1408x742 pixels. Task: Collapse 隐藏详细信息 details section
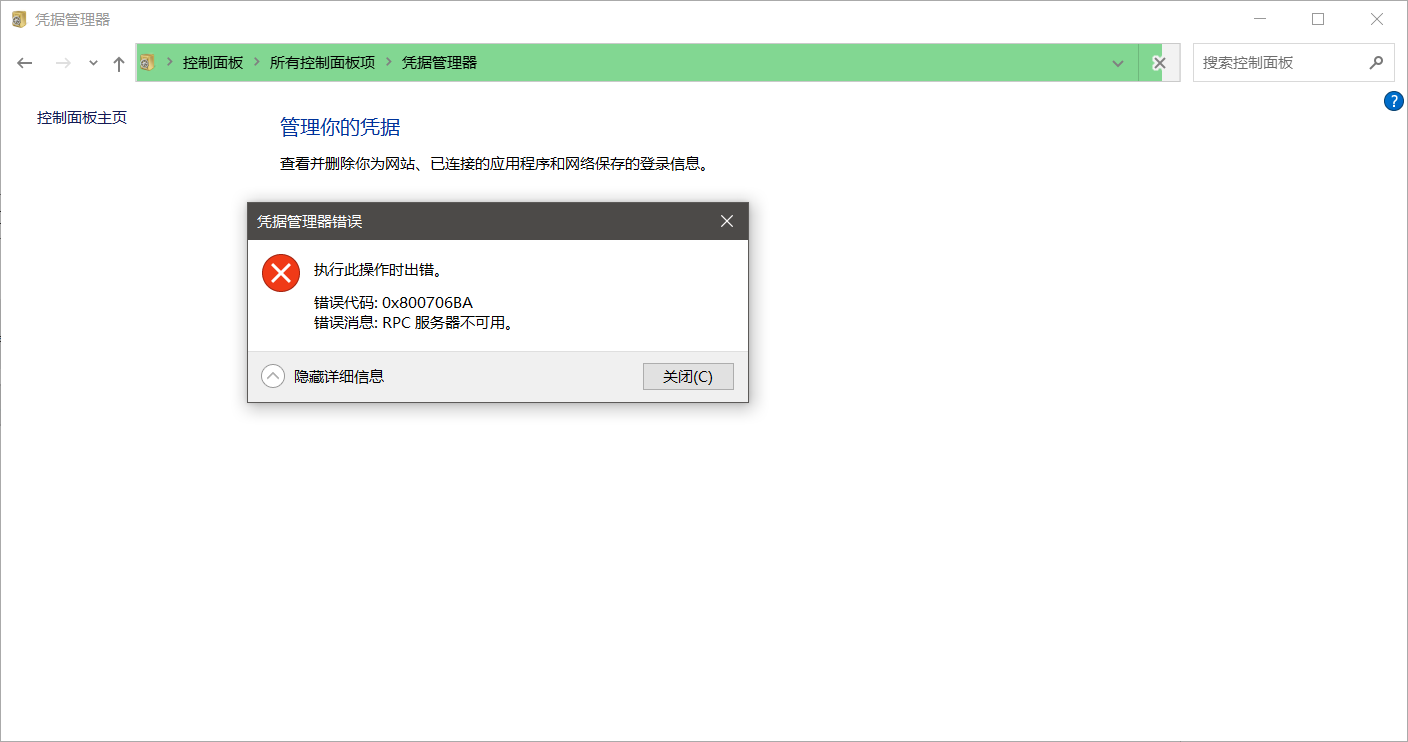[x=272, y=376]
